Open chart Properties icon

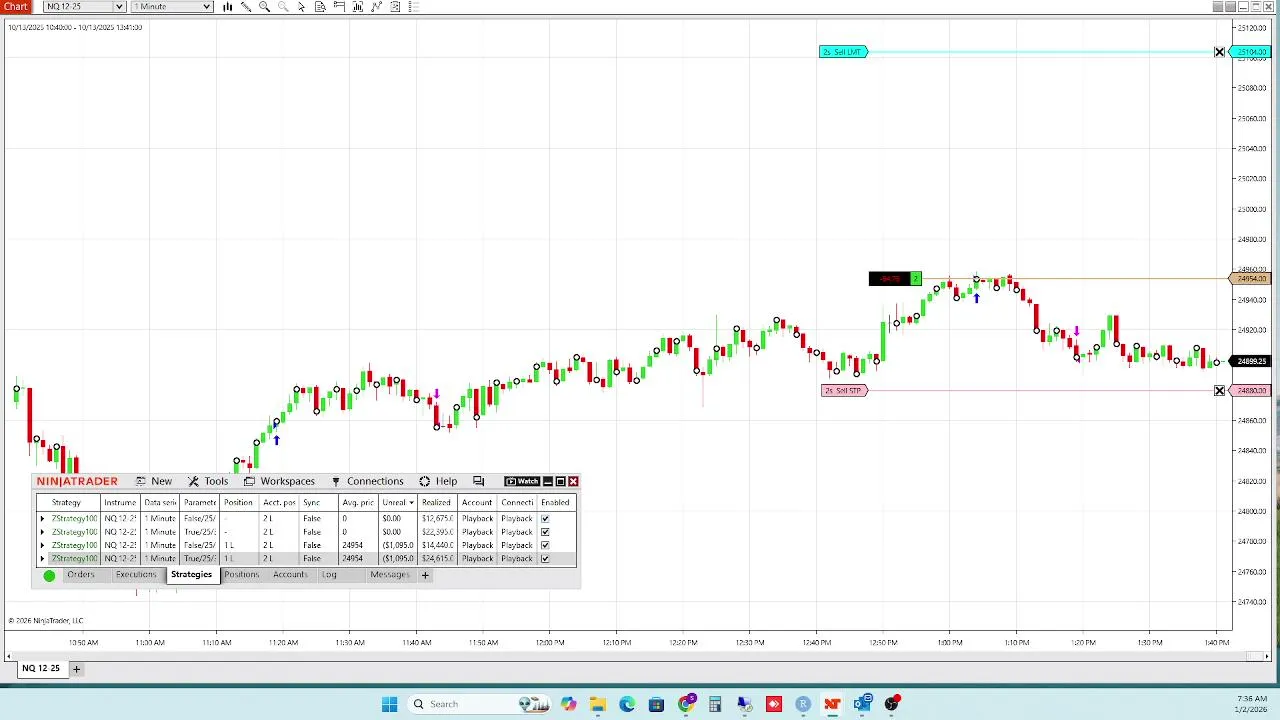395,7
